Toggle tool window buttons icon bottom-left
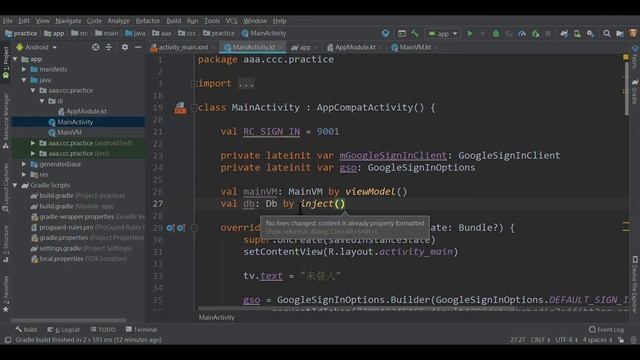This screenshot has height=360, width=640. point(7,340)
